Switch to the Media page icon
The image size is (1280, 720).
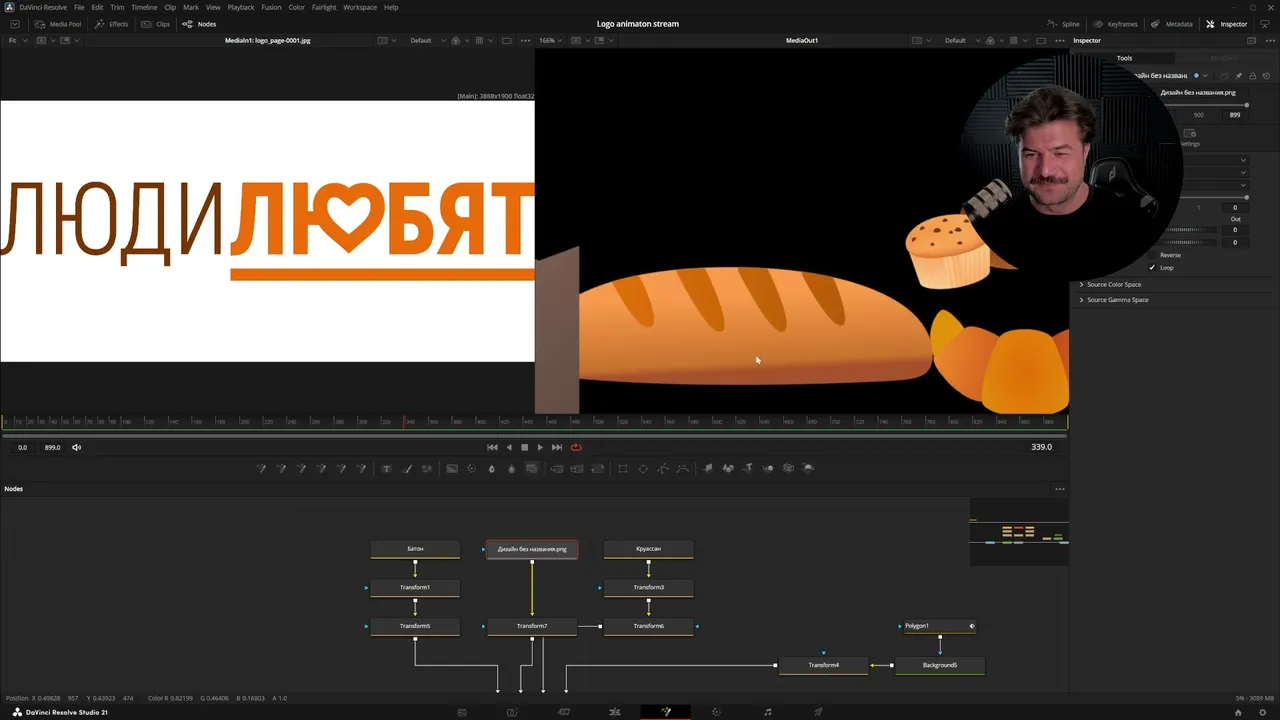click(461, 712)
